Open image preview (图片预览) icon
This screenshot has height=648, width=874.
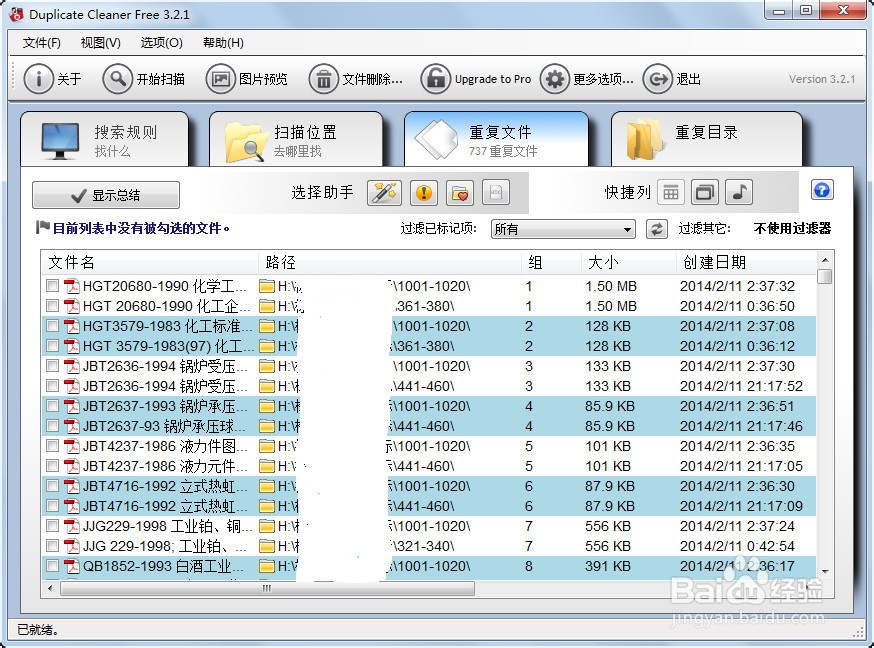click(x=220, y=79)
